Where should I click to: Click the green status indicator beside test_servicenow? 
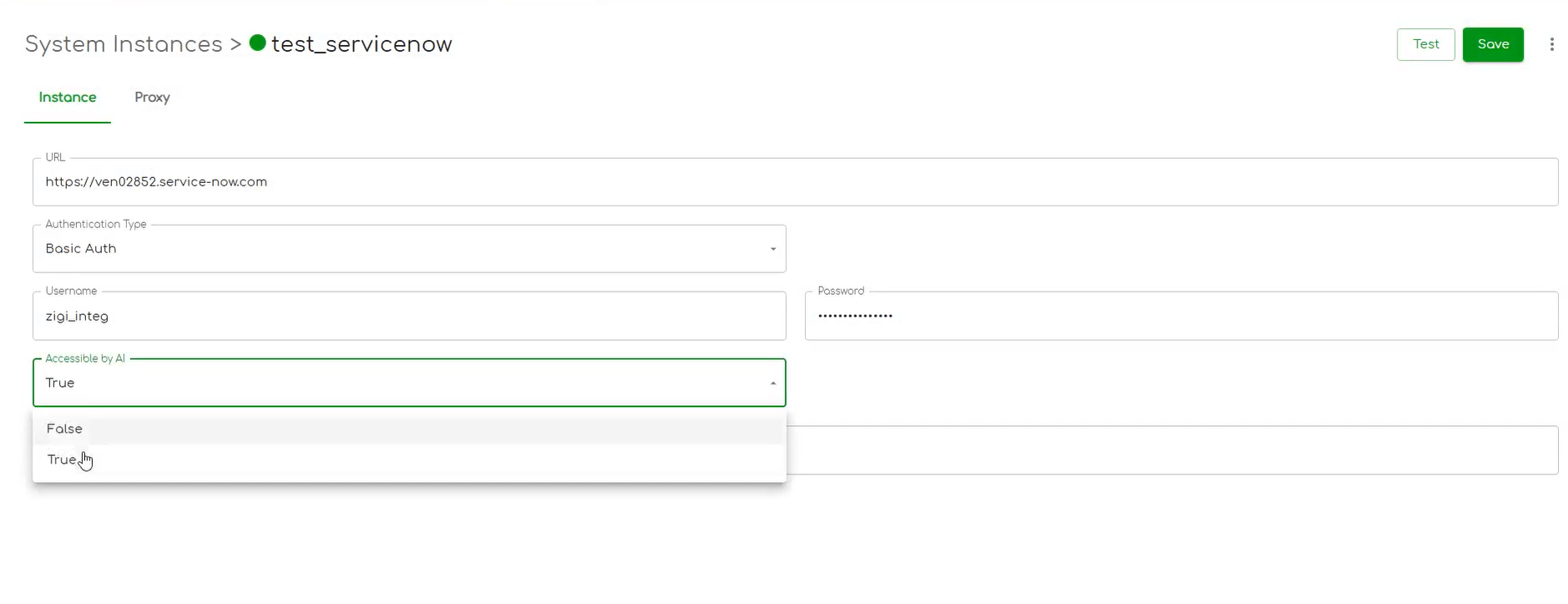click(257, 43)
